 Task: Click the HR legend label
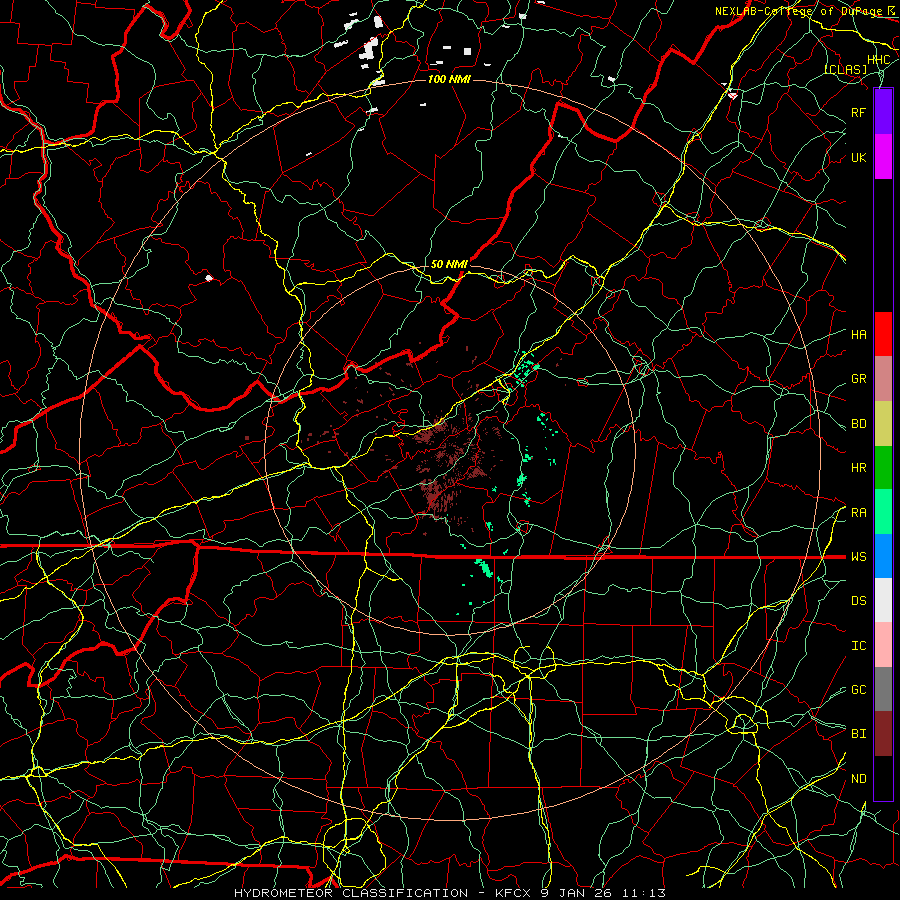pos(858,468)
